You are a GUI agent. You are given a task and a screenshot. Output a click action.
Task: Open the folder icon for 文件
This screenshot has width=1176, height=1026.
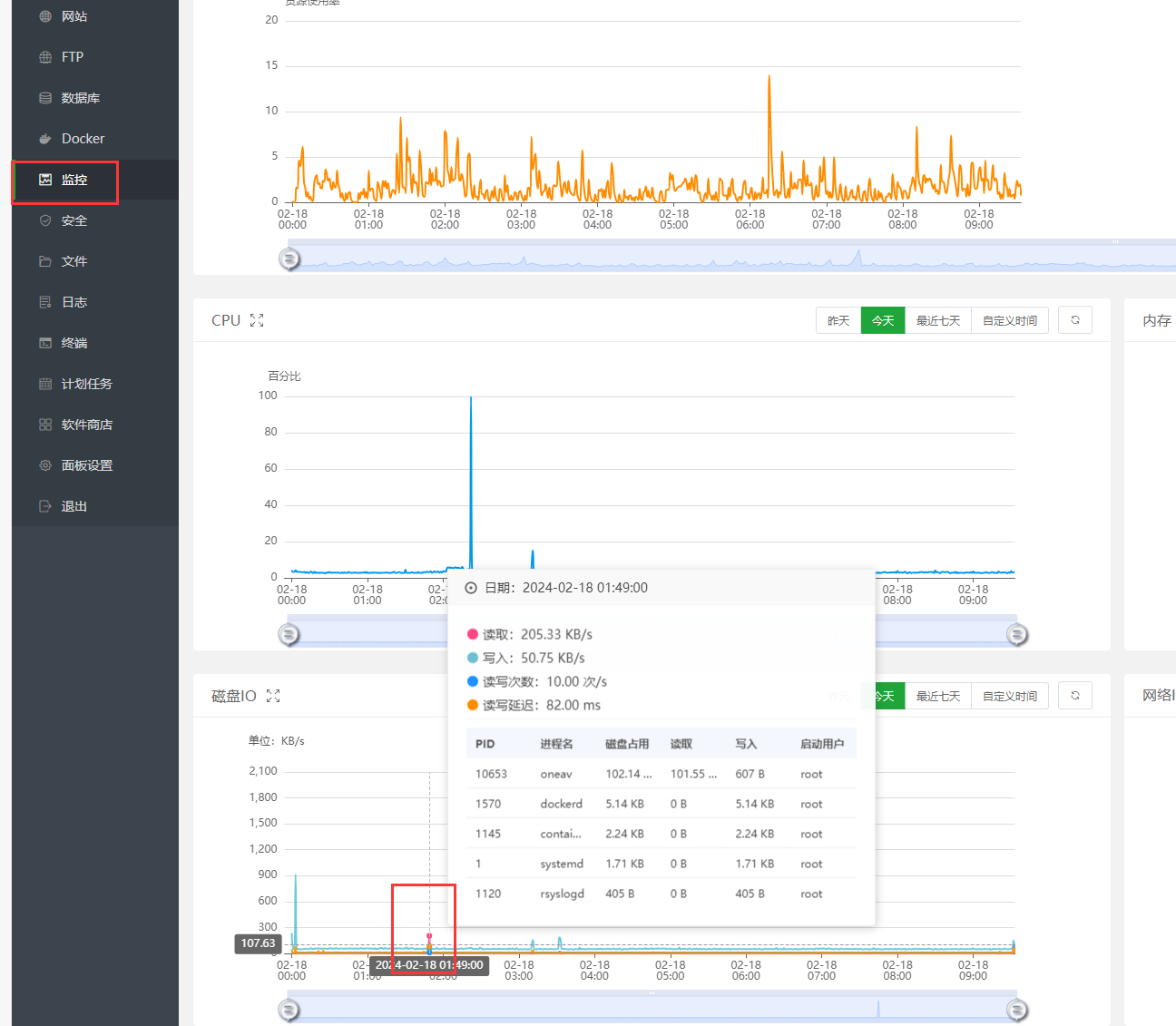(x=45, y=261)
